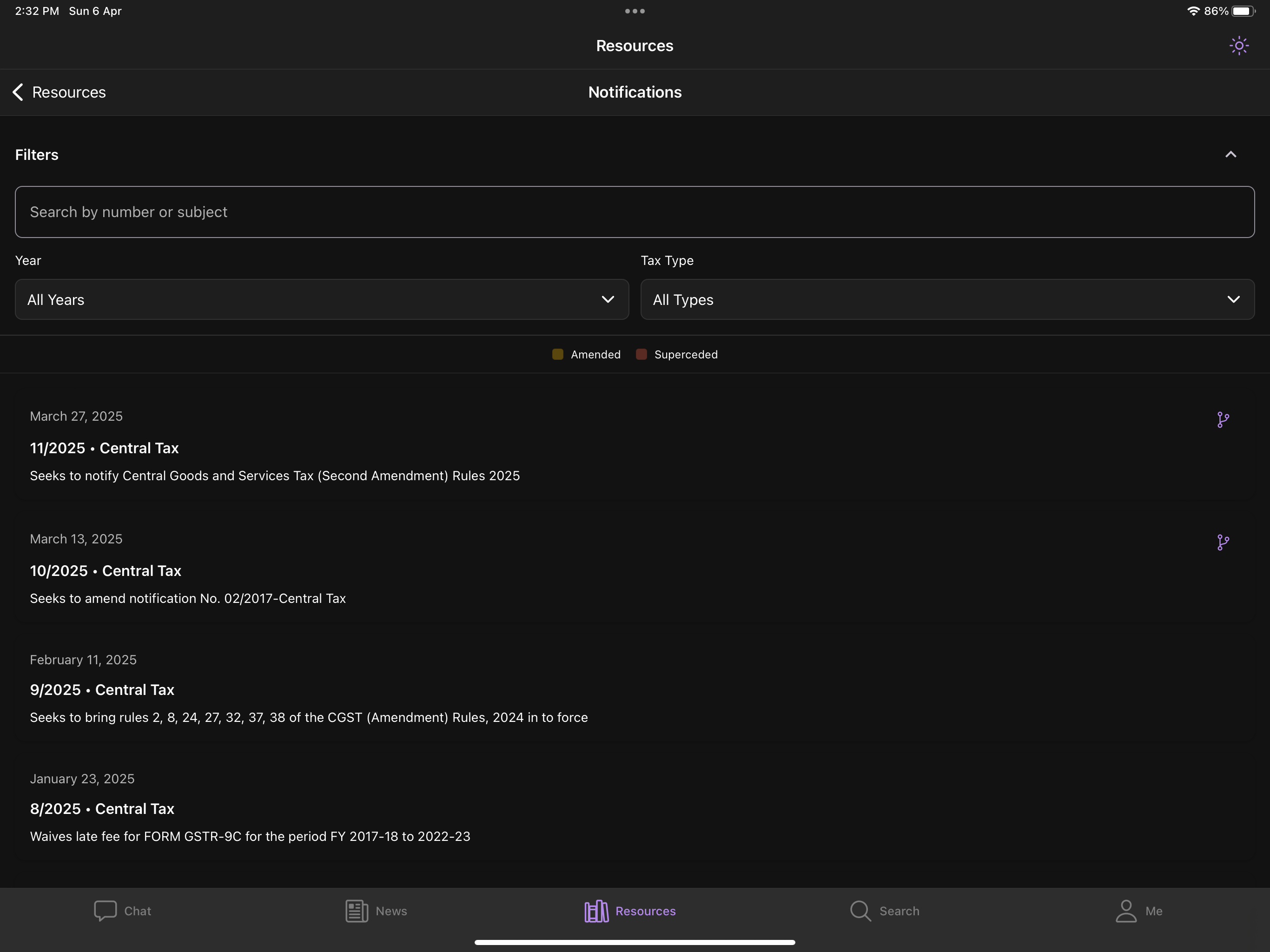The image size is (1270, 952).
Task: Tap the back chevron beside Resources
Action: click(x=18, y=92)
